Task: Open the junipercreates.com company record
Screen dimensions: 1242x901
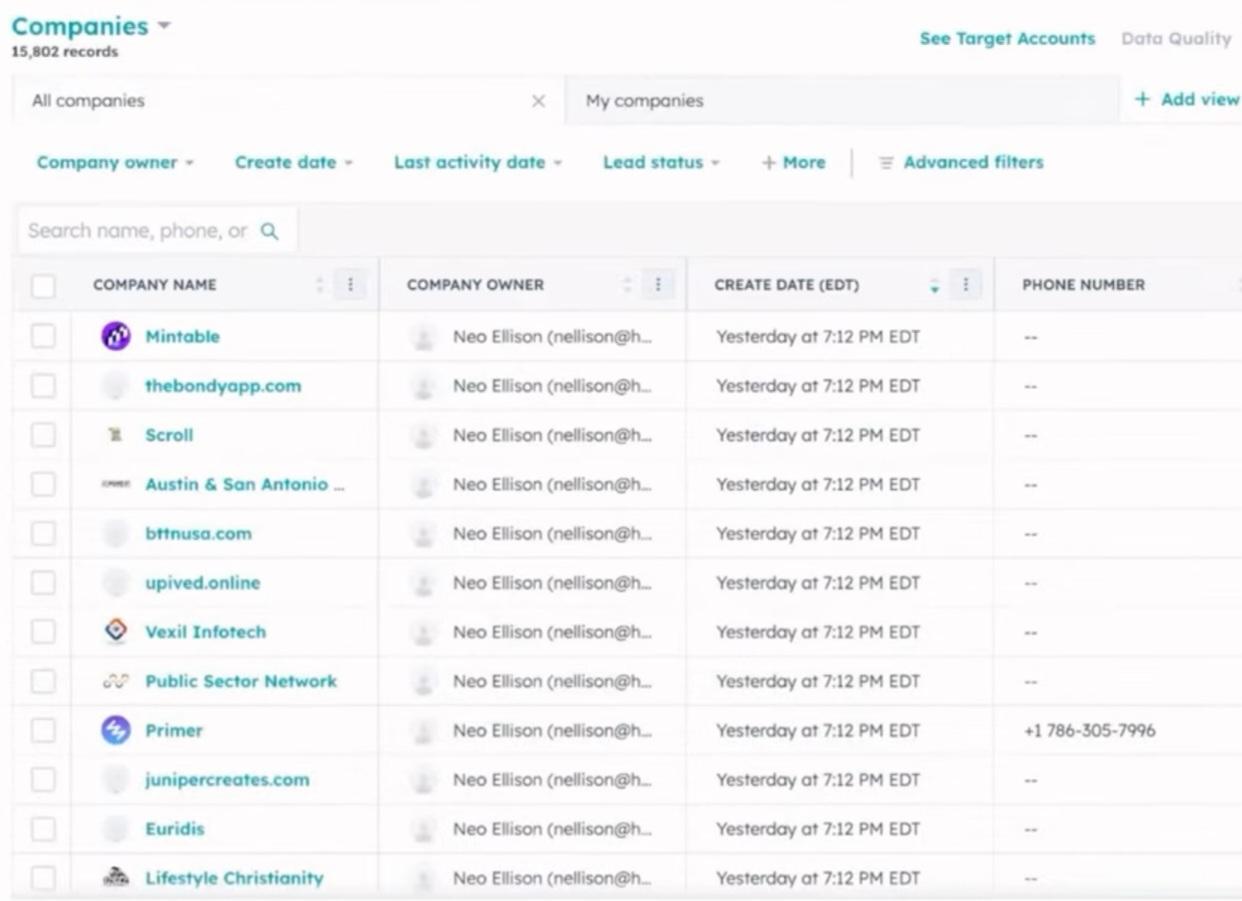Action: click(227, 779)
